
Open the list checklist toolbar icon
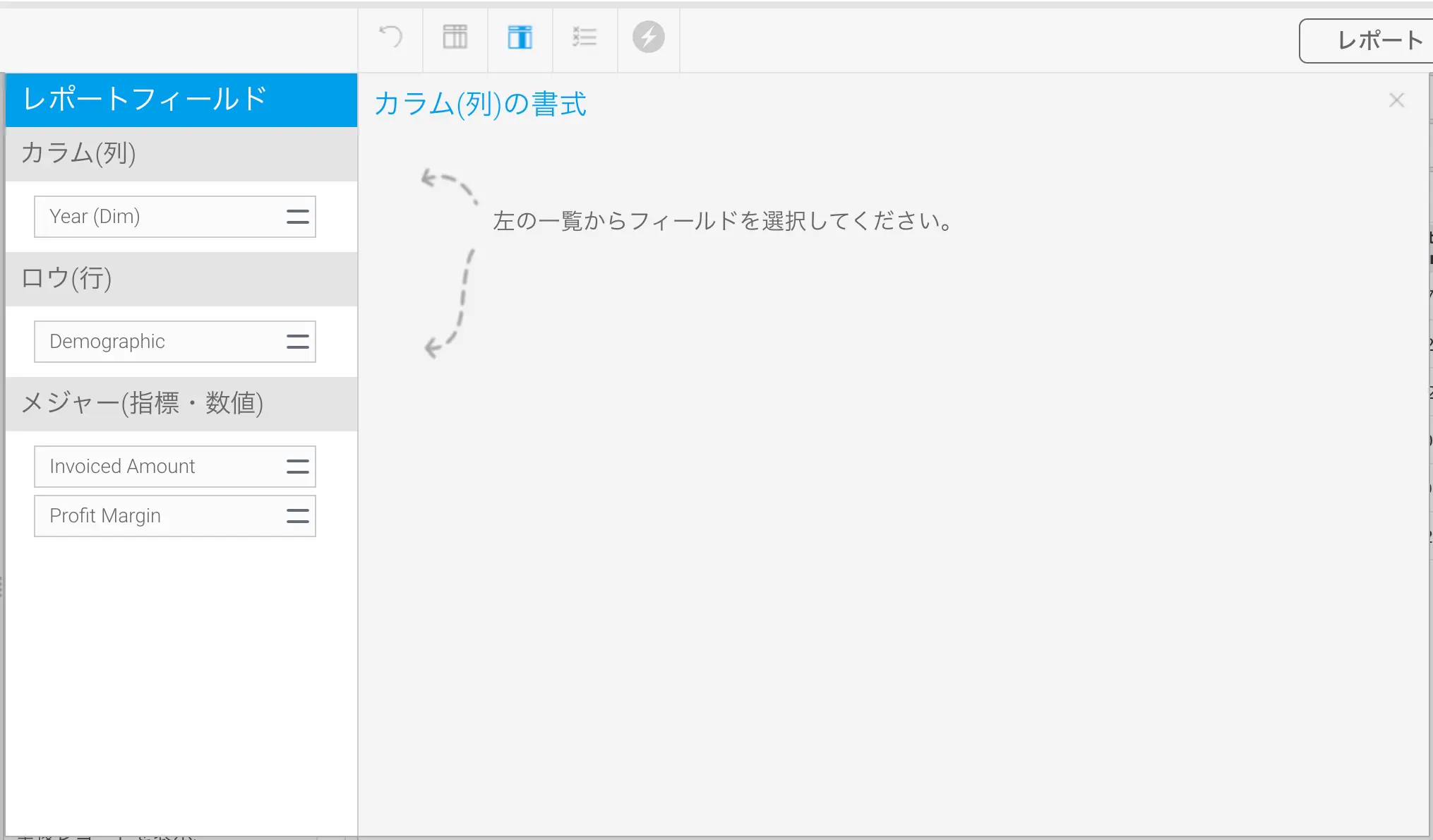click(x=584, y=37)
